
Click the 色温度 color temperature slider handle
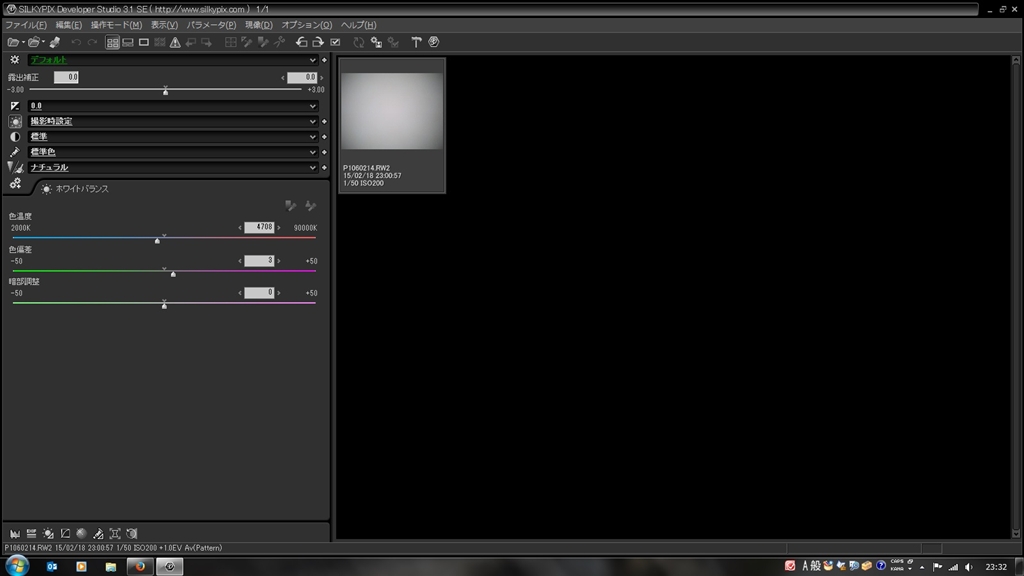[157, 241]
